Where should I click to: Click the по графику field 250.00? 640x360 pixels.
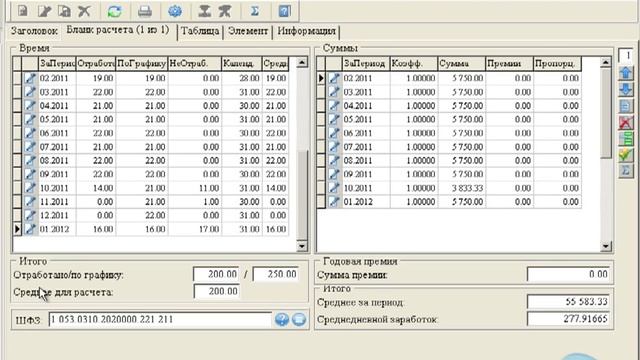point(276,274)
